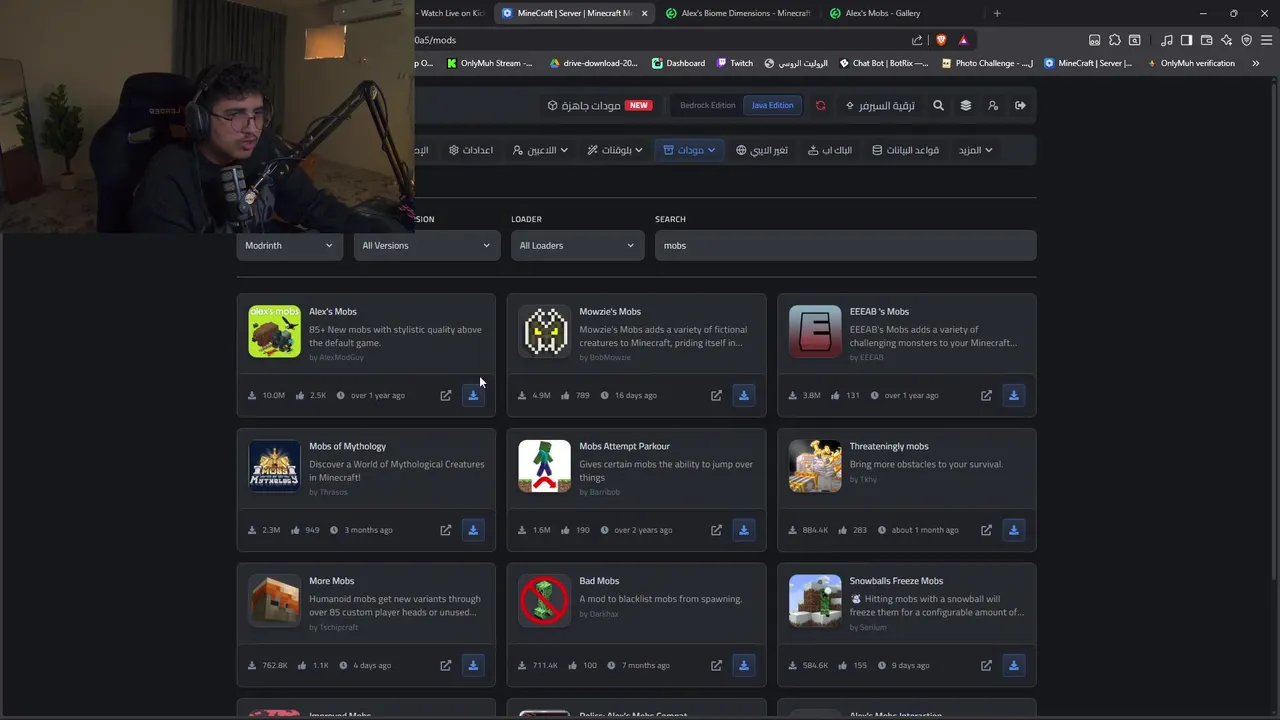This screenshot has width=1280, height=720.
Task: Switch to Watch Live on Kick tab
Action: pyautogui.click(x=452, y=13)
